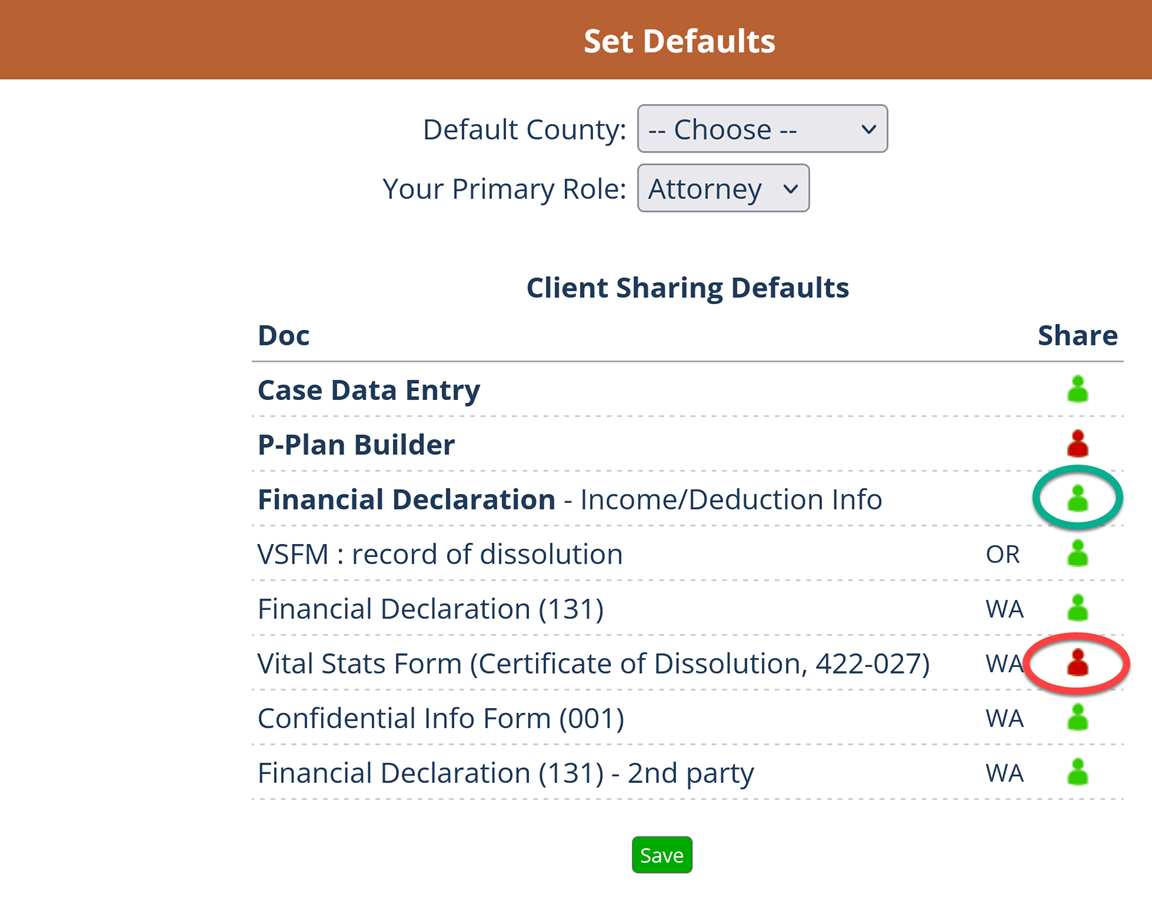
Task: Toggle the Case Data Entry share icon
Action: [1077, 390]
